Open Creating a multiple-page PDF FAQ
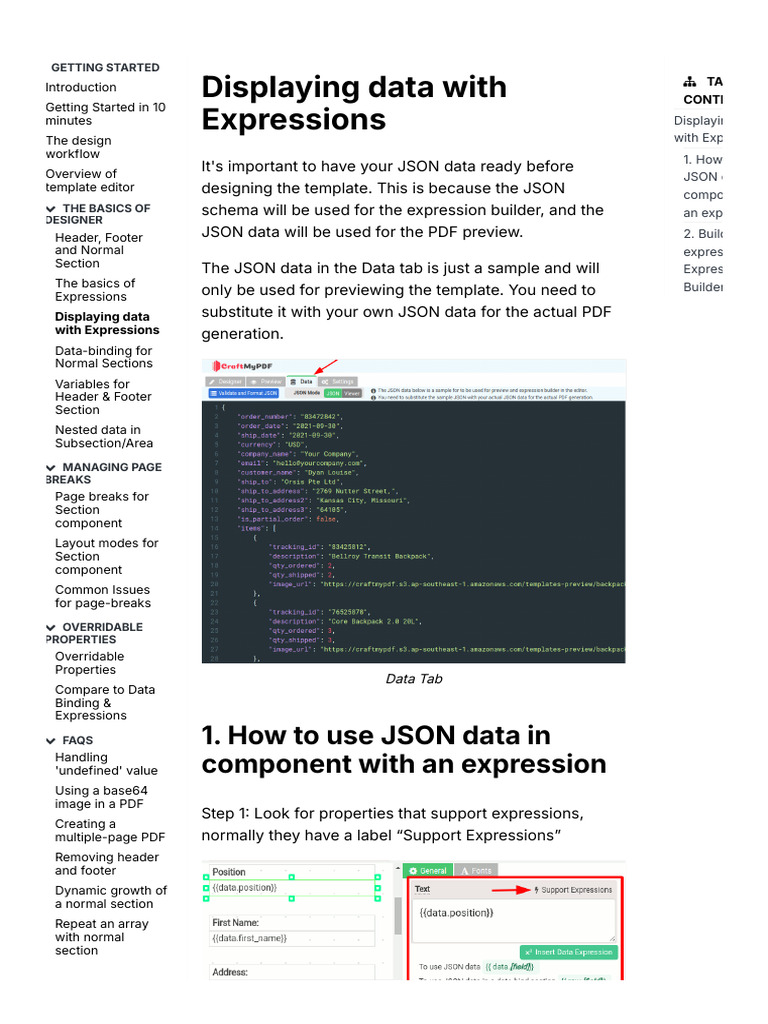Screen dimensions: 768x1024 tap(110, 830)
